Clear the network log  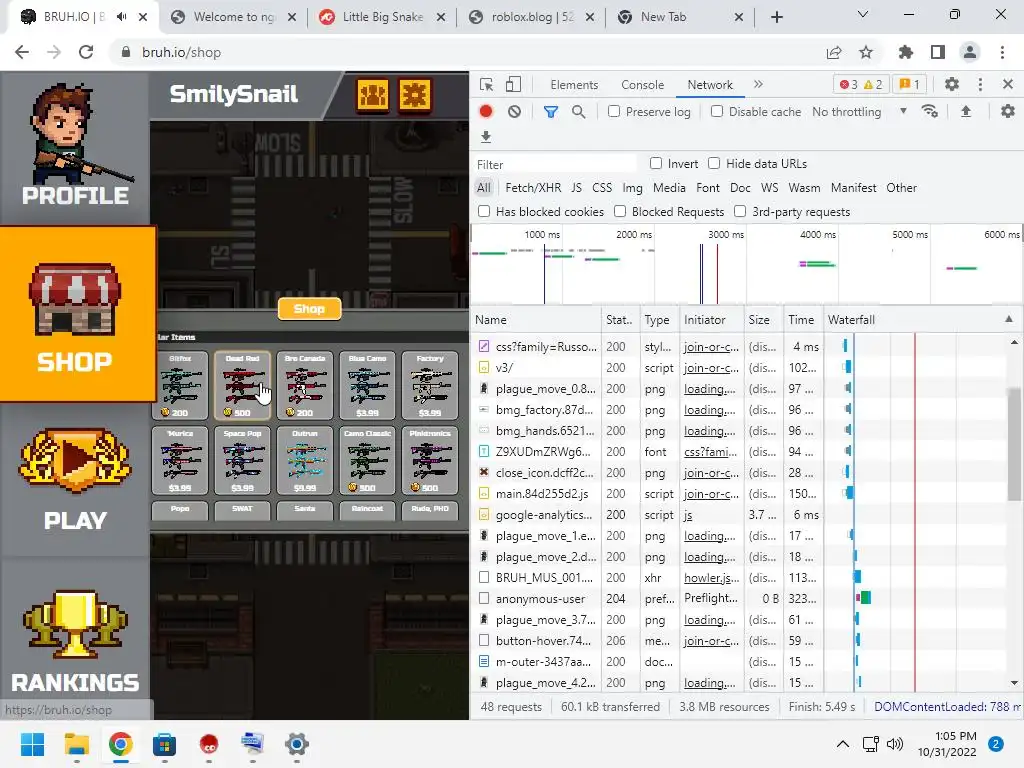coord(515,112)
